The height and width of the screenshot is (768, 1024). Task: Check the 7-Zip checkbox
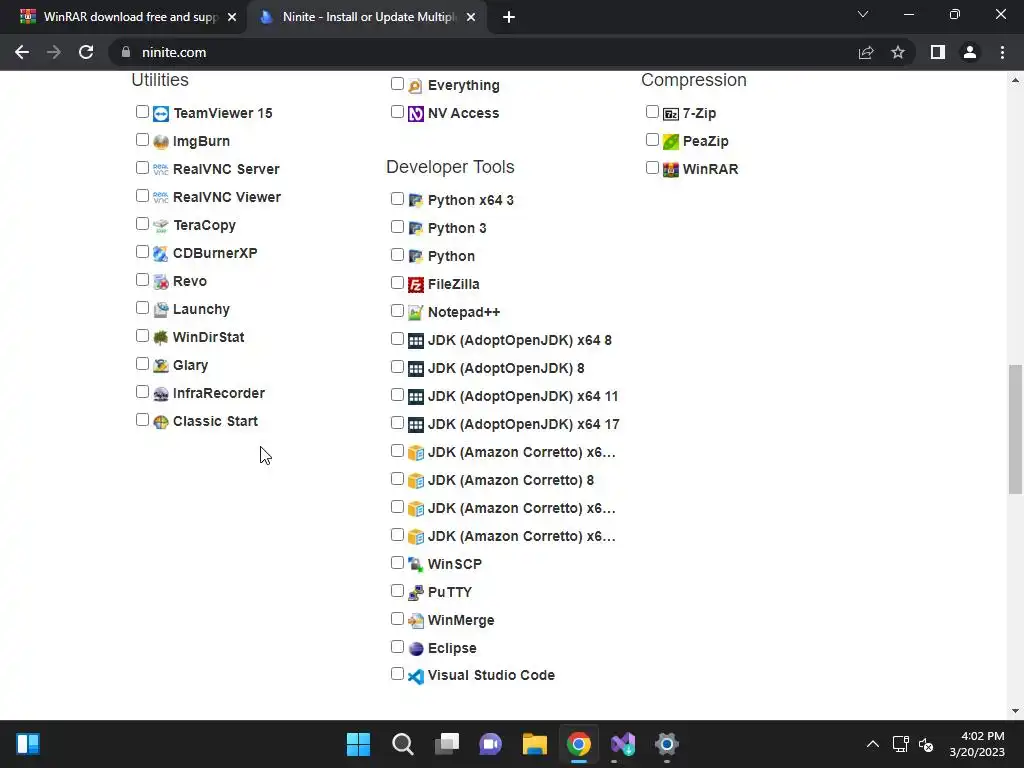tap(652, 112)
